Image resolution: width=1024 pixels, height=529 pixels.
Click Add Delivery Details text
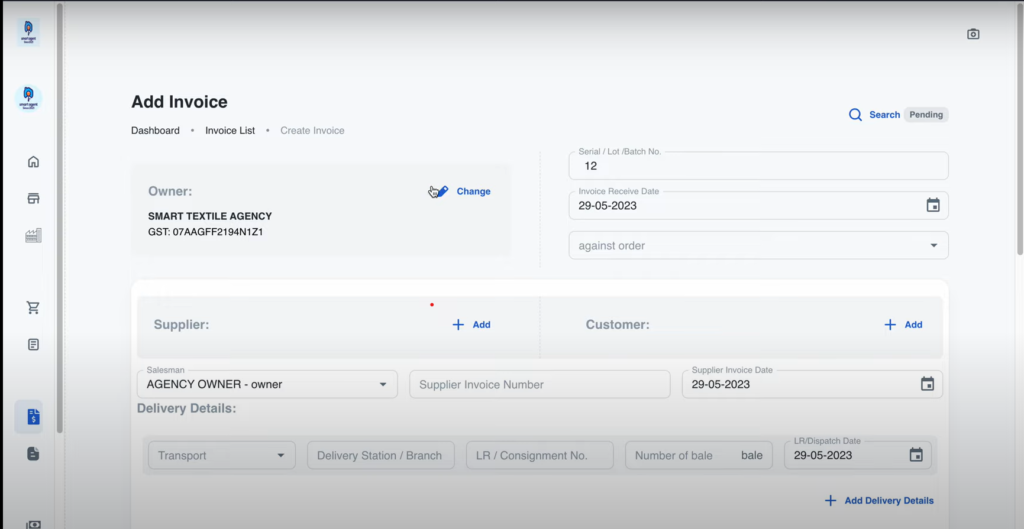(x=889, y=501)
